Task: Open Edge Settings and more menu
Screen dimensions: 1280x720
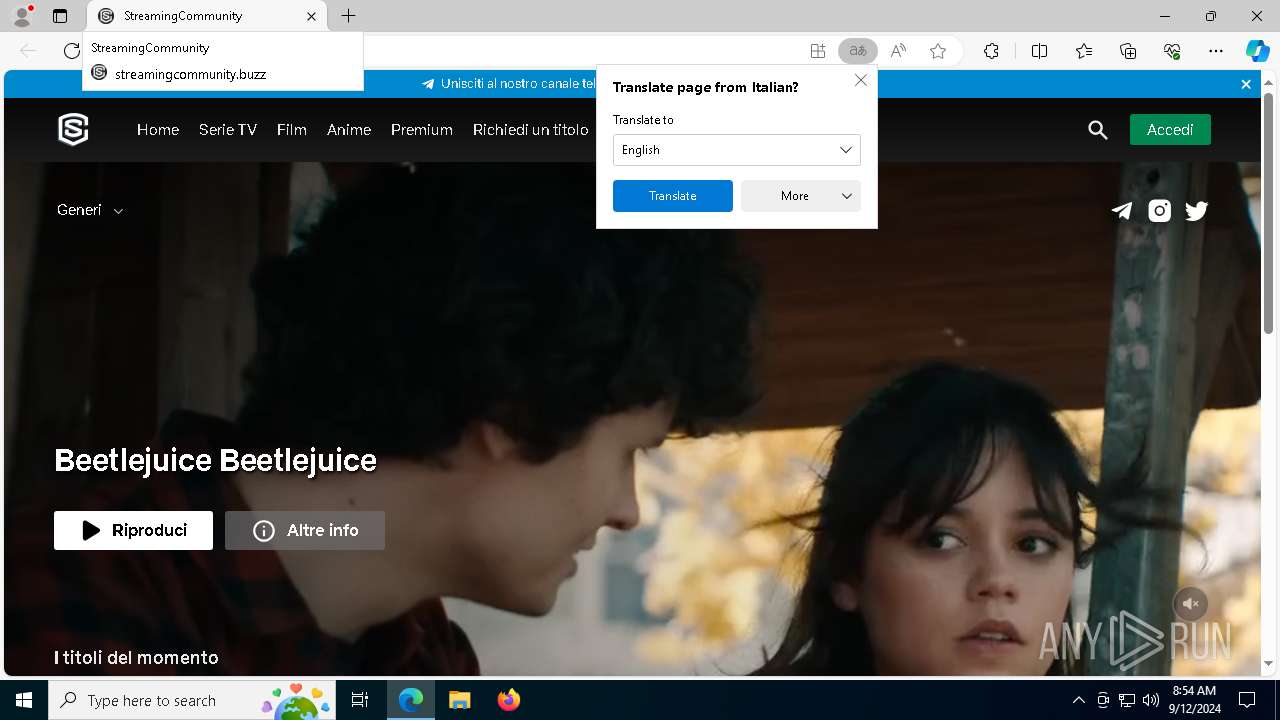Action: (x=1216, y=51)
